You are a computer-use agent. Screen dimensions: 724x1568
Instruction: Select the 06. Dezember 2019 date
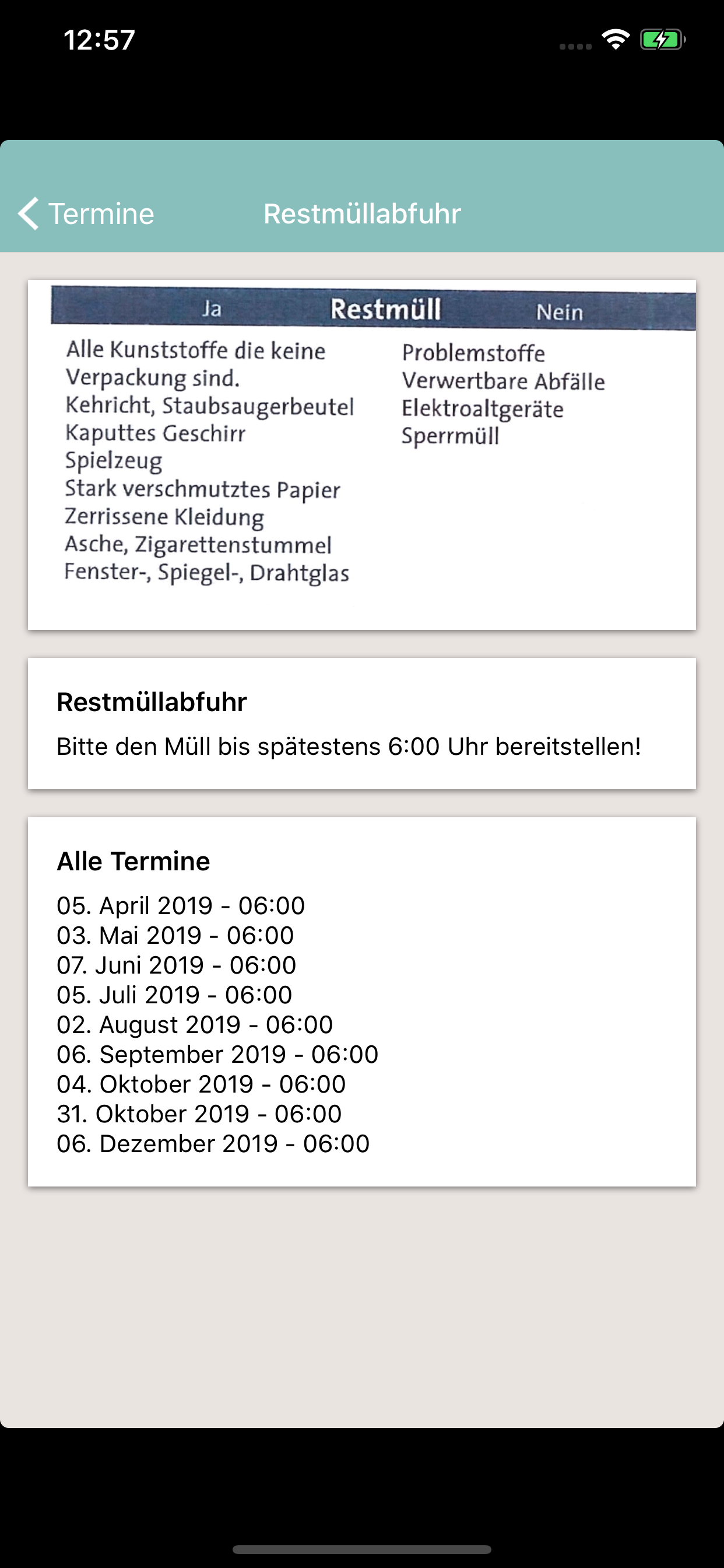click(x=213, y=1144)
